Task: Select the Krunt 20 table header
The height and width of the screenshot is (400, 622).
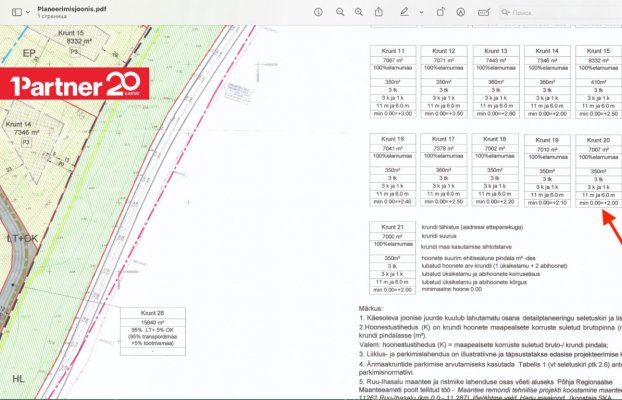Action: 598,139
